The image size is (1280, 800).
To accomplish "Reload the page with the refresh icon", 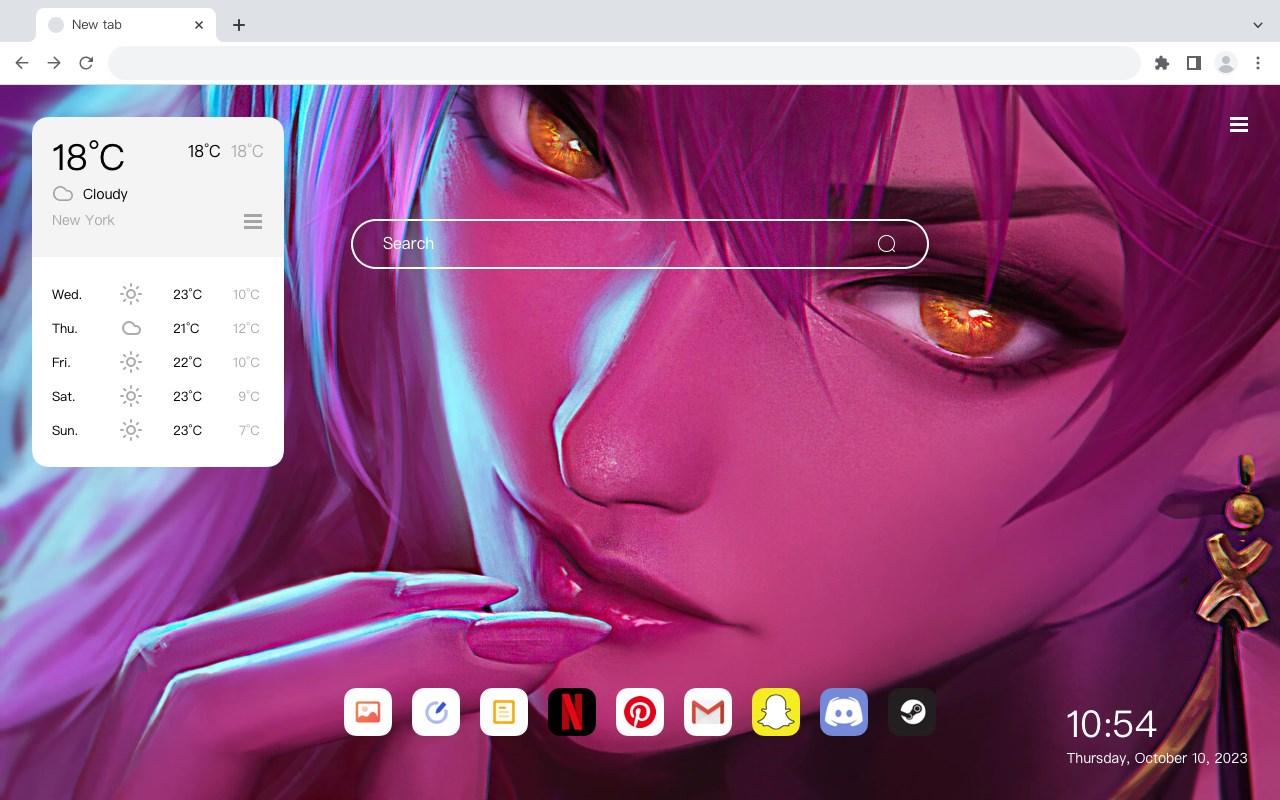I will point(86,63).
